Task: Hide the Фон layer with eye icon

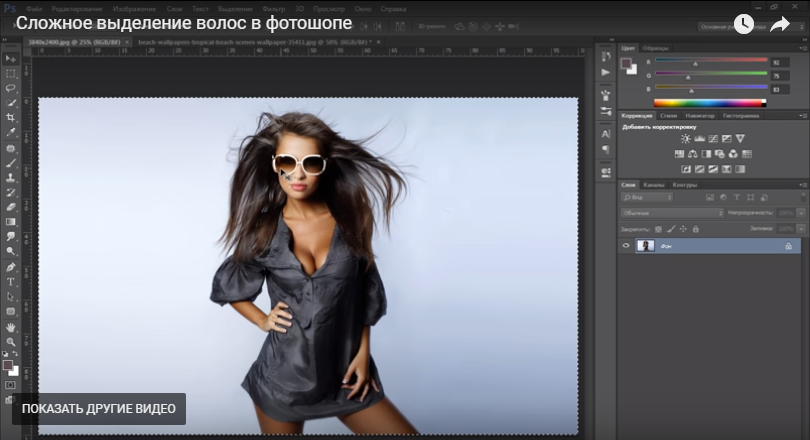Action: pyautogui.click(x=627, y=246)
